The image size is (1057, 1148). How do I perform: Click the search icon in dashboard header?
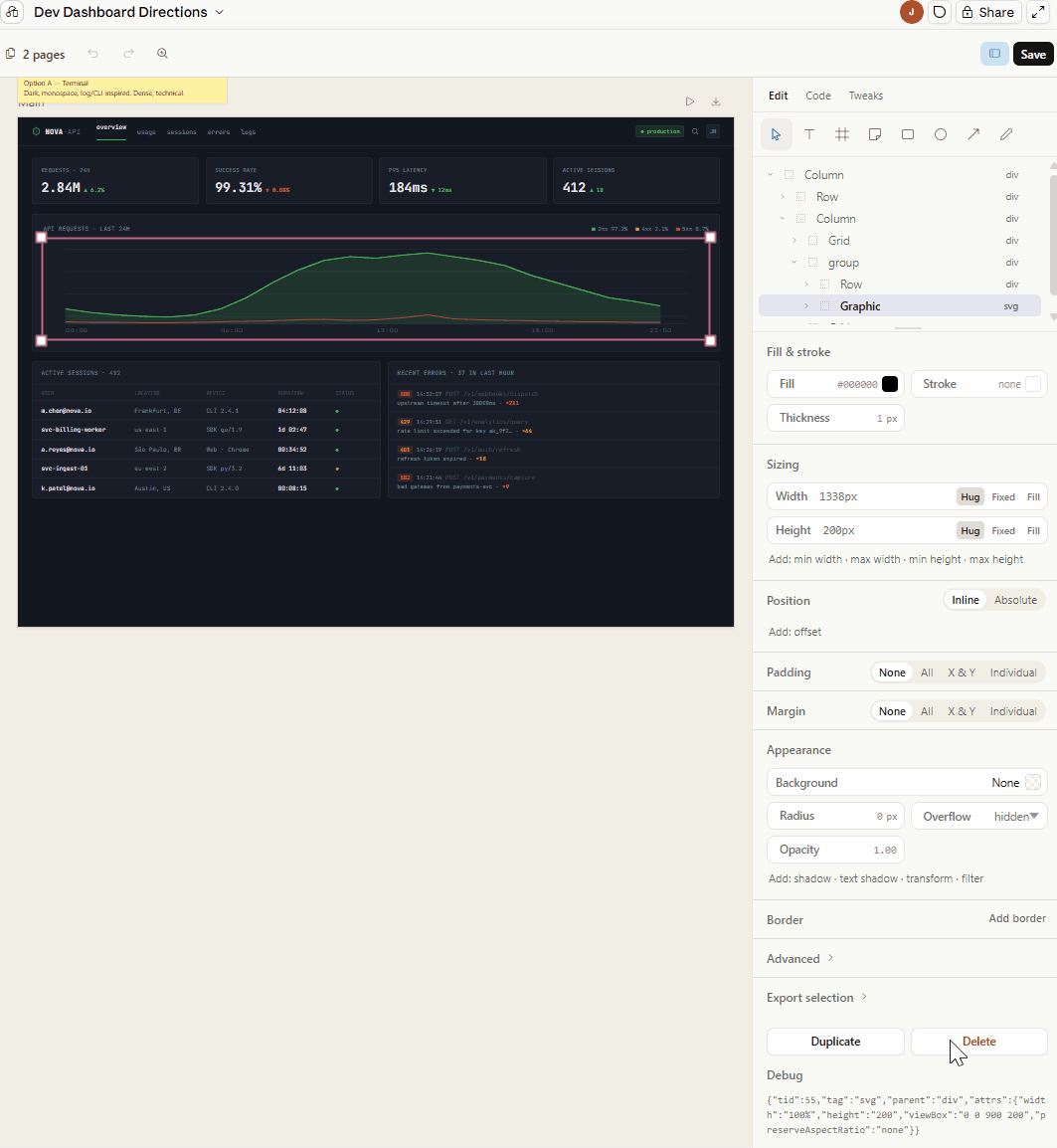pos(695,131)
